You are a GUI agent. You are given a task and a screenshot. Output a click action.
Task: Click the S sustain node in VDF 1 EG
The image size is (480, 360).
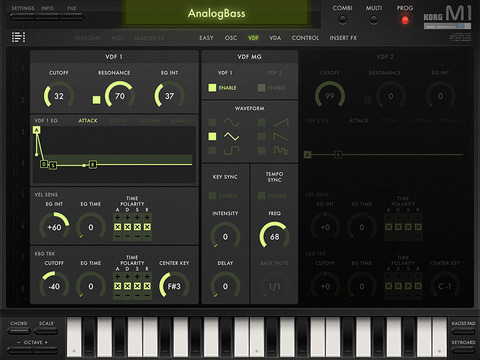(53, 165)
